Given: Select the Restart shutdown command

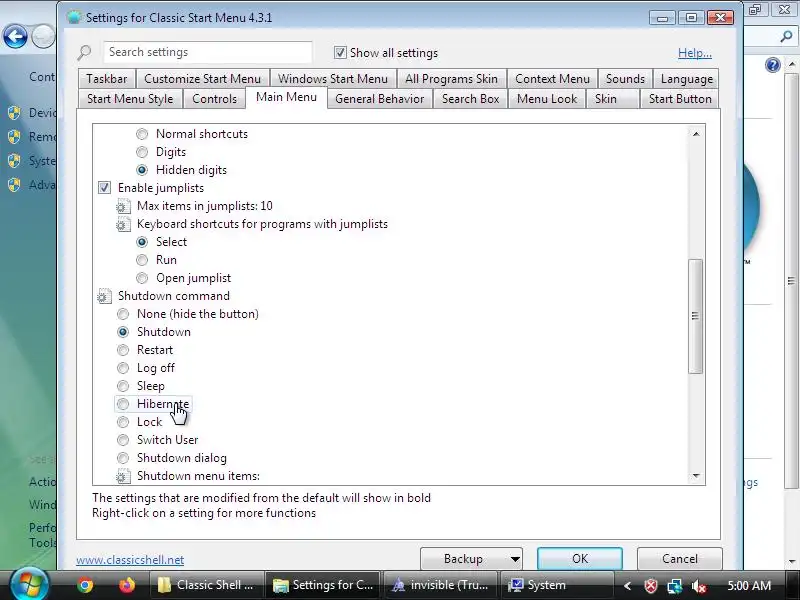Looking at the screenshot, I should click(x=123, y=350).
